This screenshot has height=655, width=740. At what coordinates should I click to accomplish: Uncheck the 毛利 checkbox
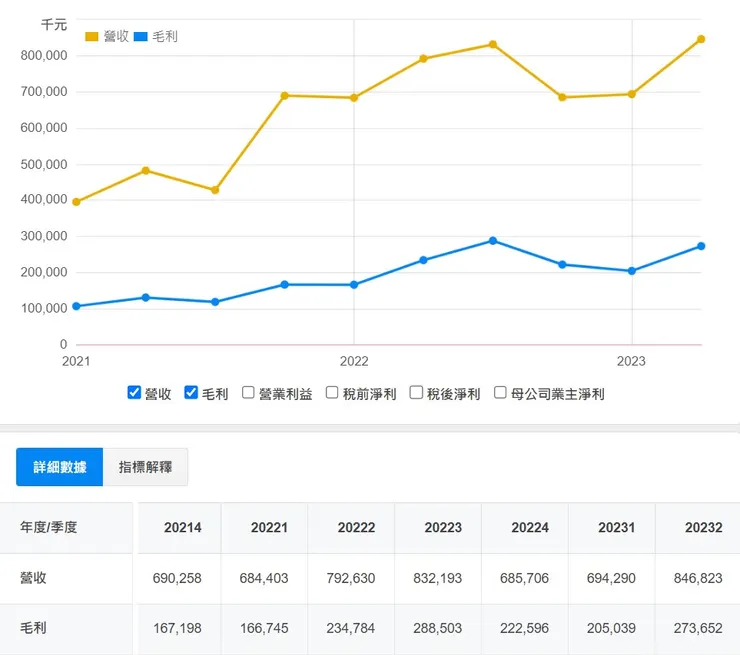point(191,392)
